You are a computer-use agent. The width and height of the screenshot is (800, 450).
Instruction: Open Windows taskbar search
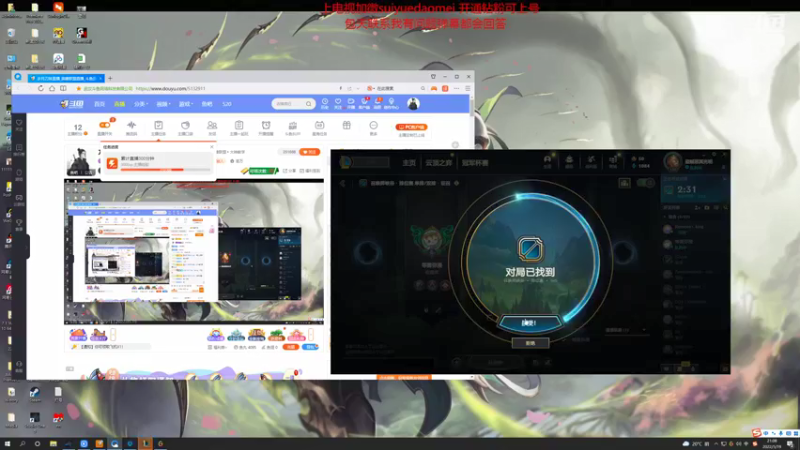click(22, 444)
